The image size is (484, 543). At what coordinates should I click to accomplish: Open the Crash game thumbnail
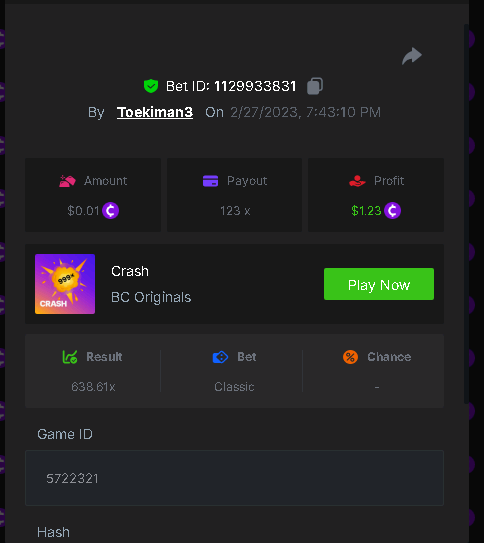tap(65, 284)
